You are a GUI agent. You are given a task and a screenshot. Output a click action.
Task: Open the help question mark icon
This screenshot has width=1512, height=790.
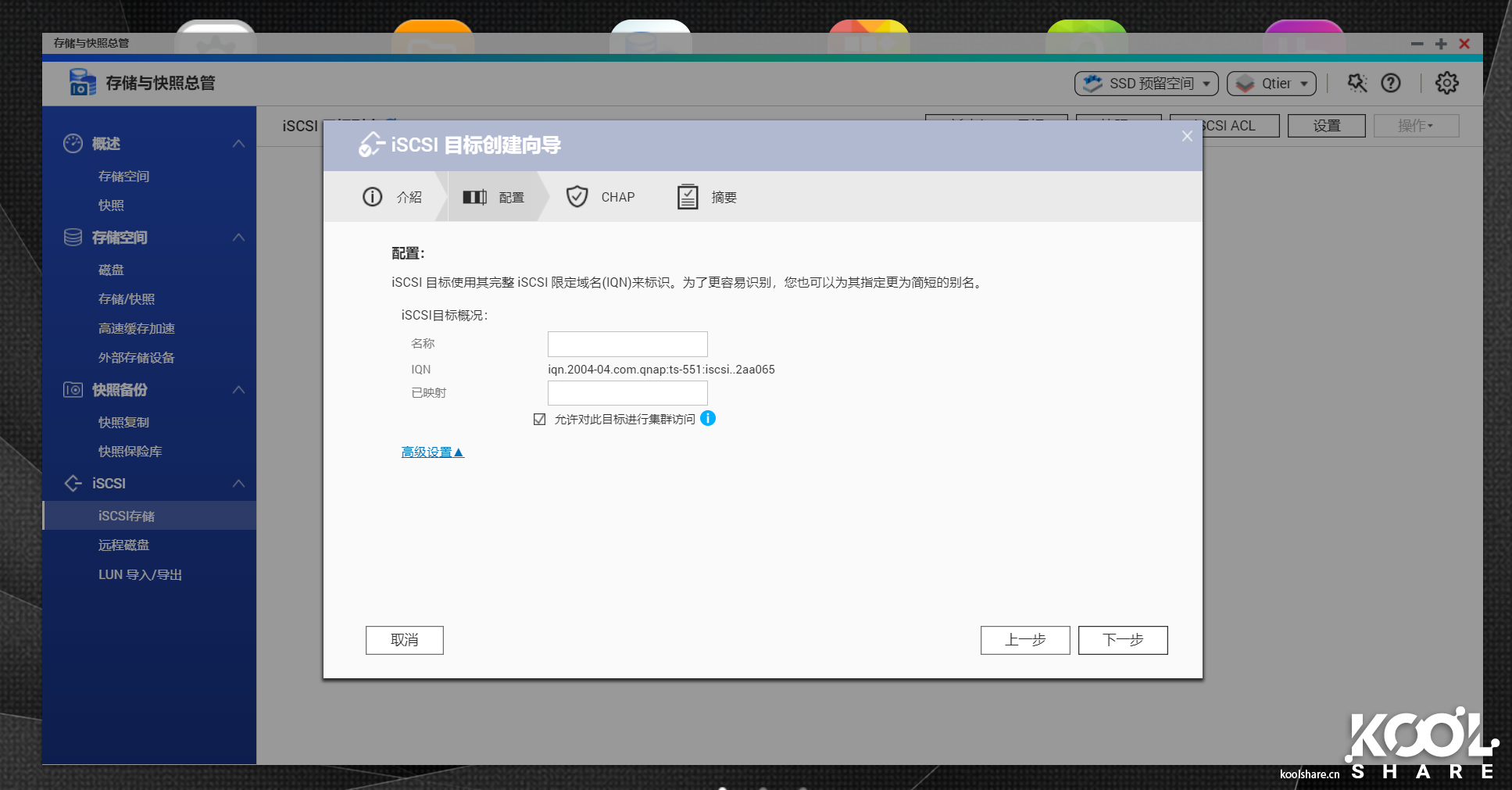[x=1391, y=83]
